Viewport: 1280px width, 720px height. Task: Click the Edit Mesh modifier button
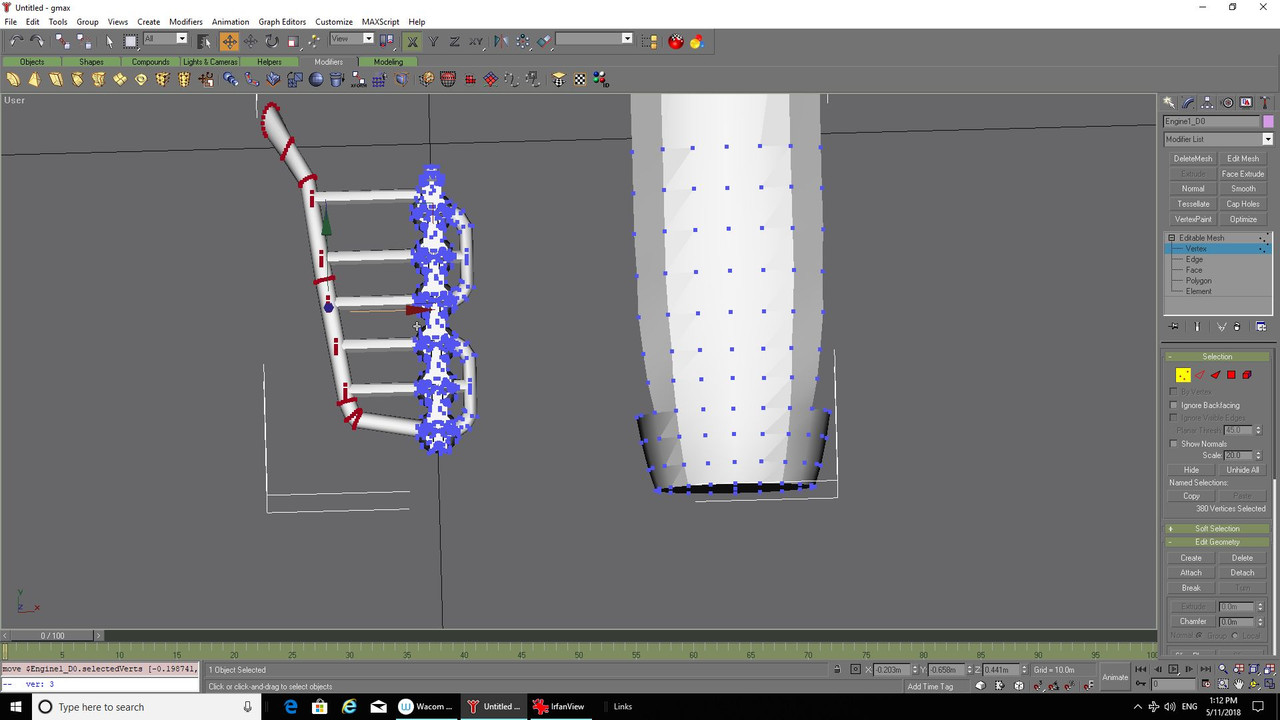coord(1243,158)
